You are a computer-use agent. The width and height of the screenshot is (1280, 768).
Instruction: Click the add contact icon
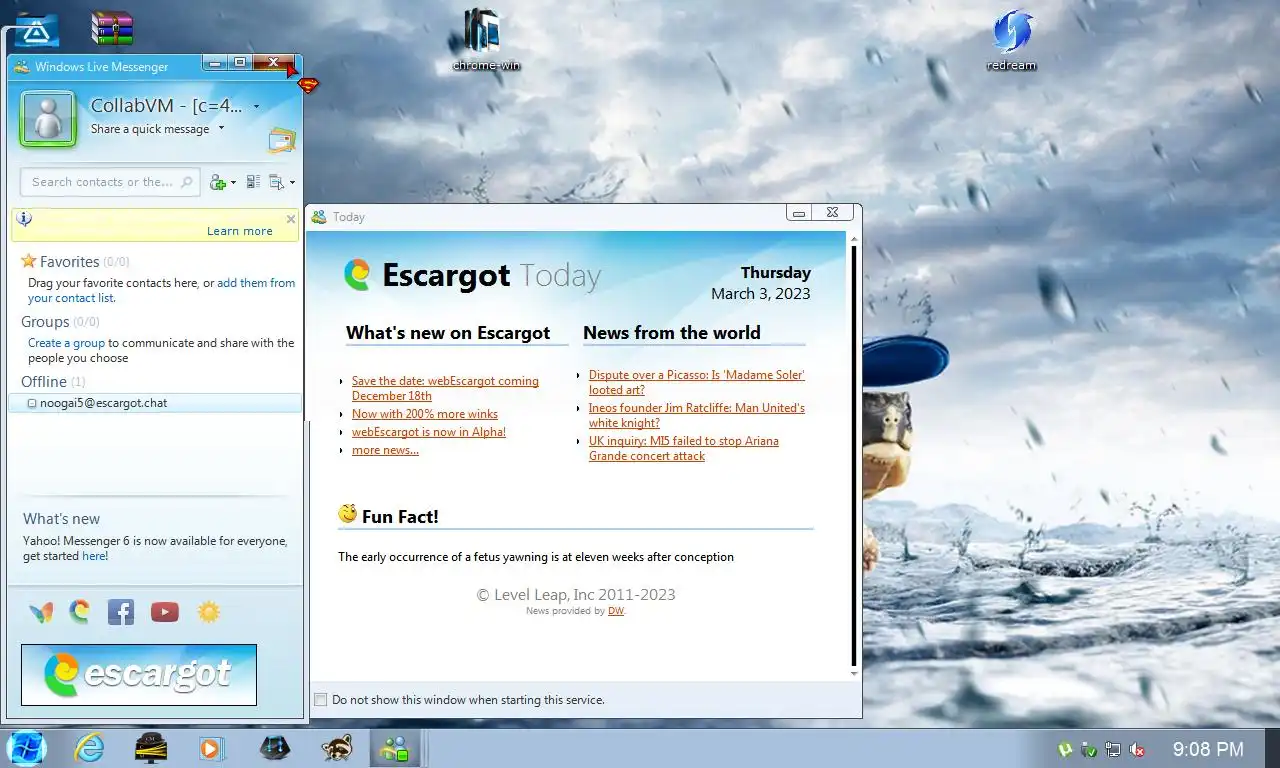coord(218,182)
